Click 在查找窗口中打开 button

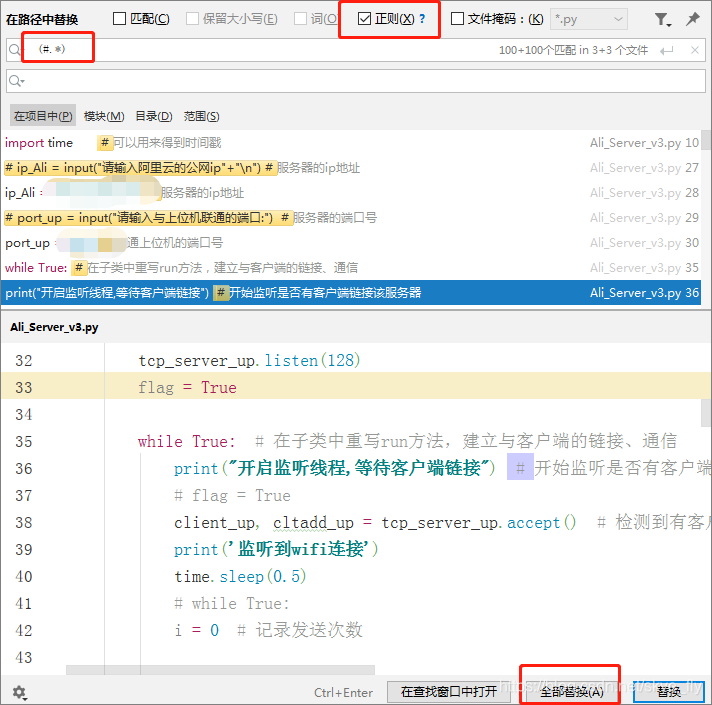[449, 691]
